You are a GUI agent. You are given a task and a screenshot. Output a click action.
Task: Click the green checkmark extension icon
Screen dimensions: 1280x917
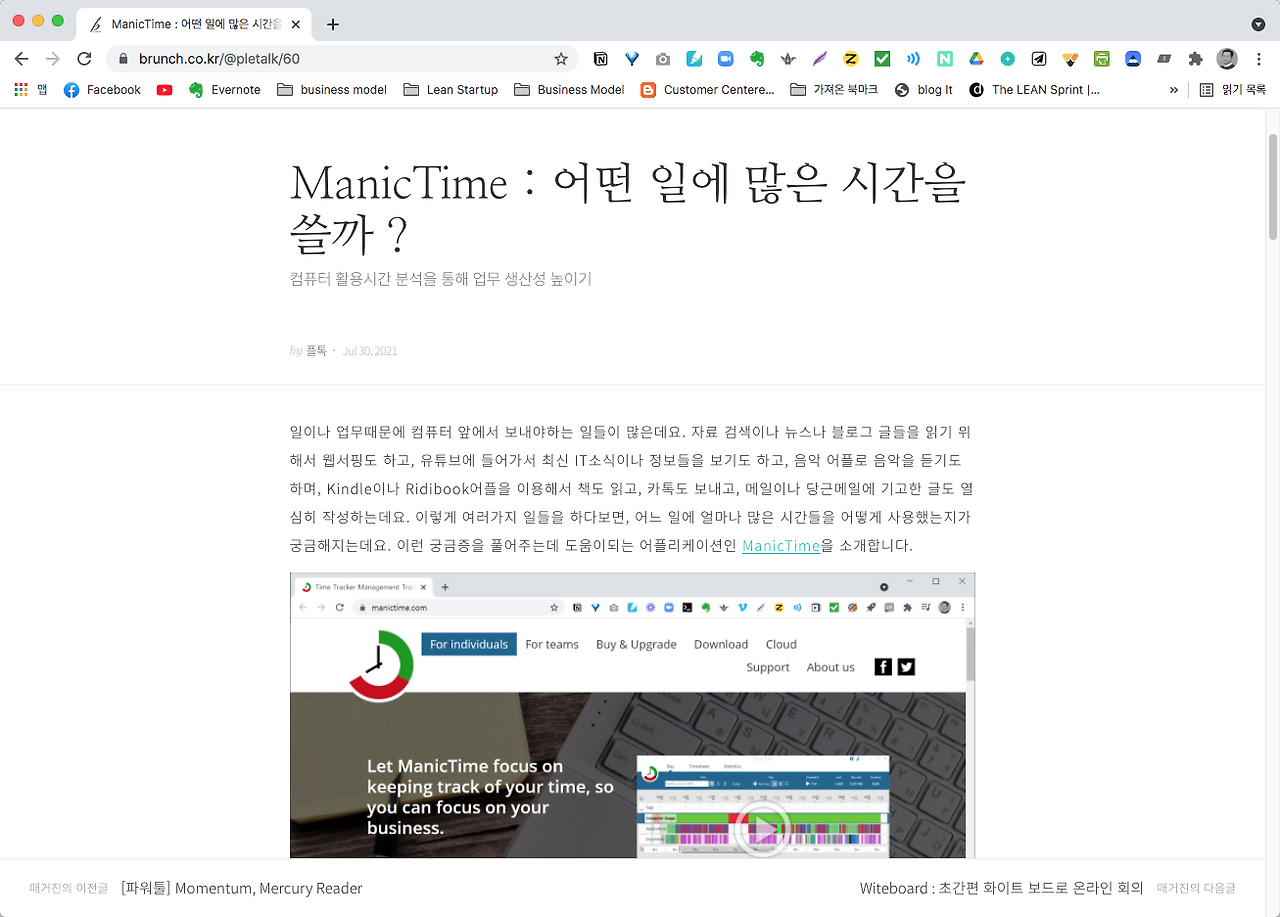point(882,59)
